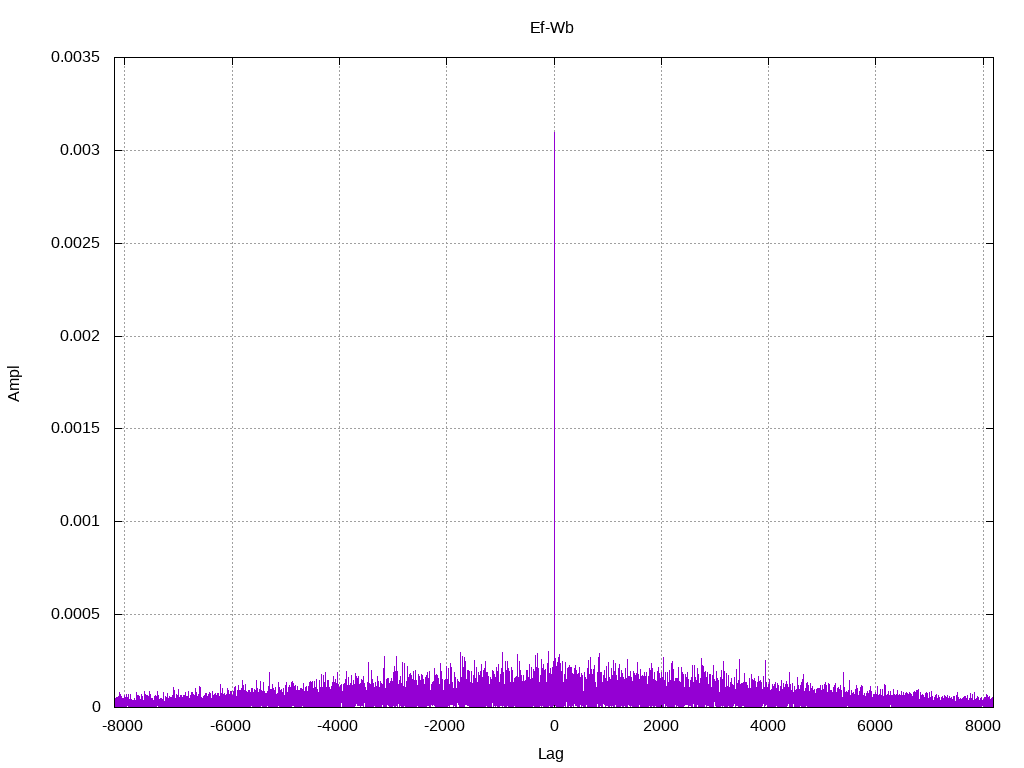Click the y-axis value 0.003
This screenshot has height=768, width=1024.
[x=80, y=150]
